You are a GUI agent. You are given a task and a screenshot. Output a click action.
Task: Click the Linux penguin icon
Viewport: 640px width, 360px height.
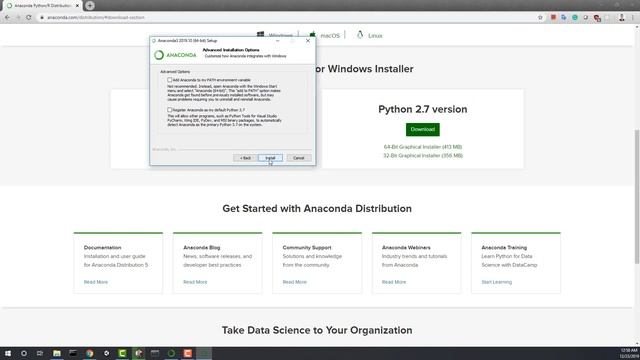point(360,35)
